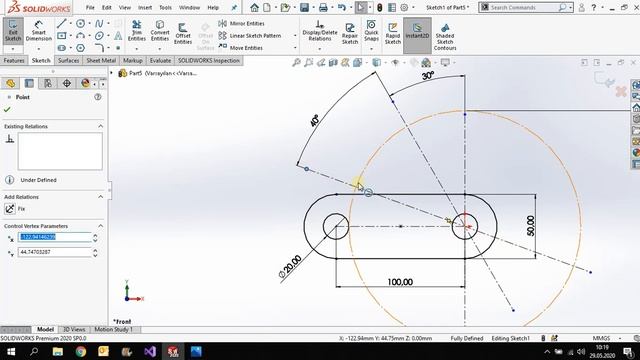Open Rectangle tool dropdown arrow
Viewport: 640px width, 360px height.
[x=70, y=36]
